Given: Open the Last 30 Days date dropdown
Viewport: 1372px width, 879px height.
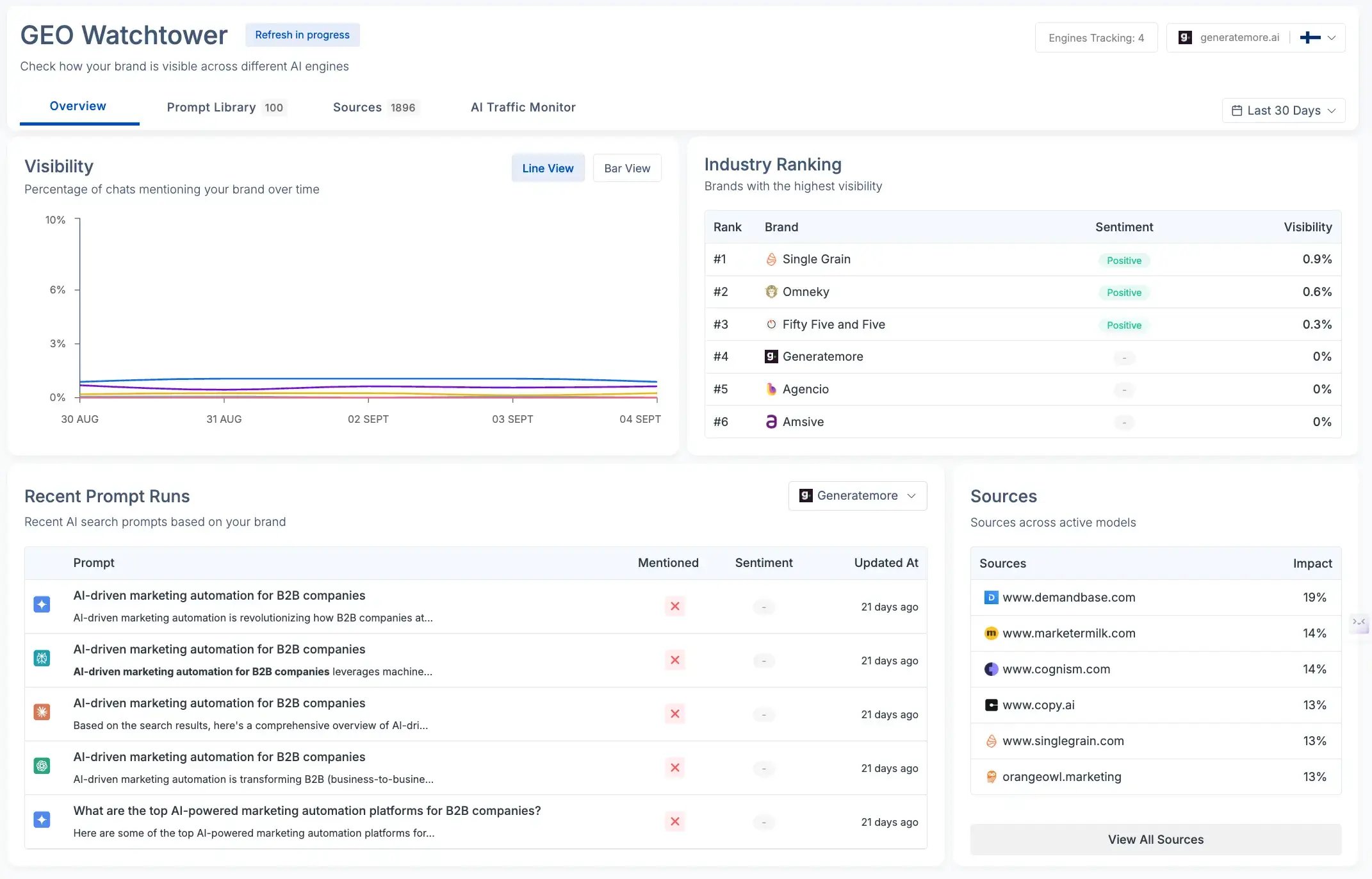Looking at the screenshot, I should coord(1283,111).
